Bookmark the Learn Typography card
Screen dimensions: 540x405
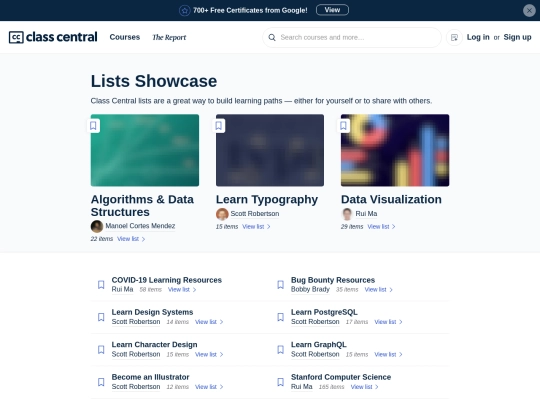(x=219, y=126)
